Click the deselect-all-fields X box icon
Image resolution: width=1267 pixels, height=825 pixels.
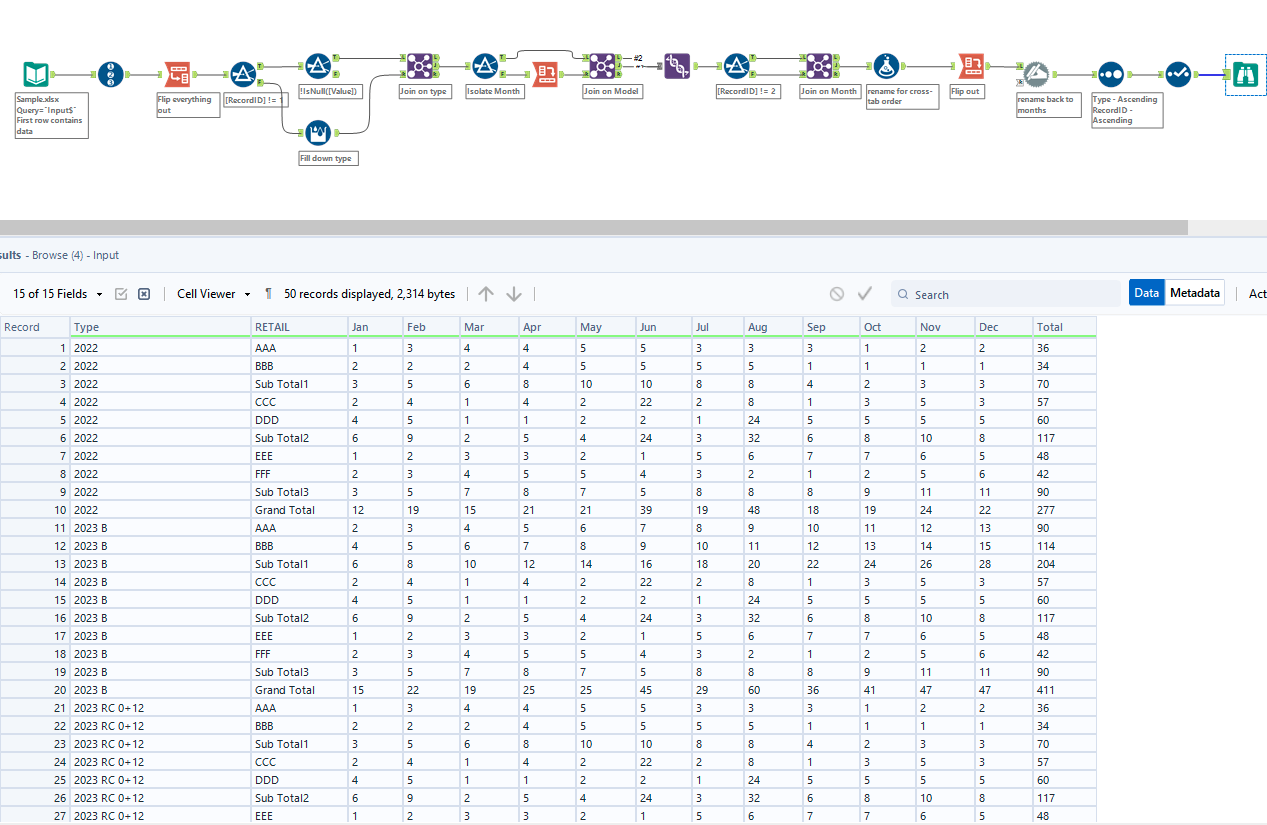point(144,294)
